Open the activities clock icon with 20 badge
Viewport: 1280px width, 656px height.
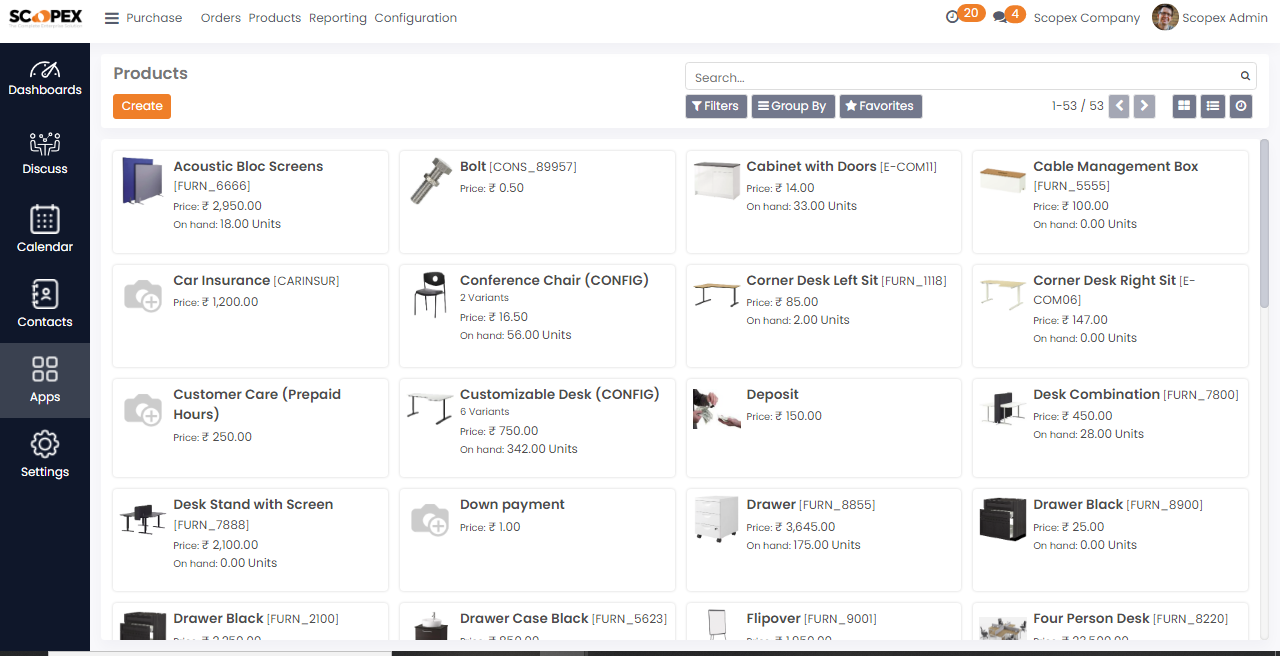952,17
